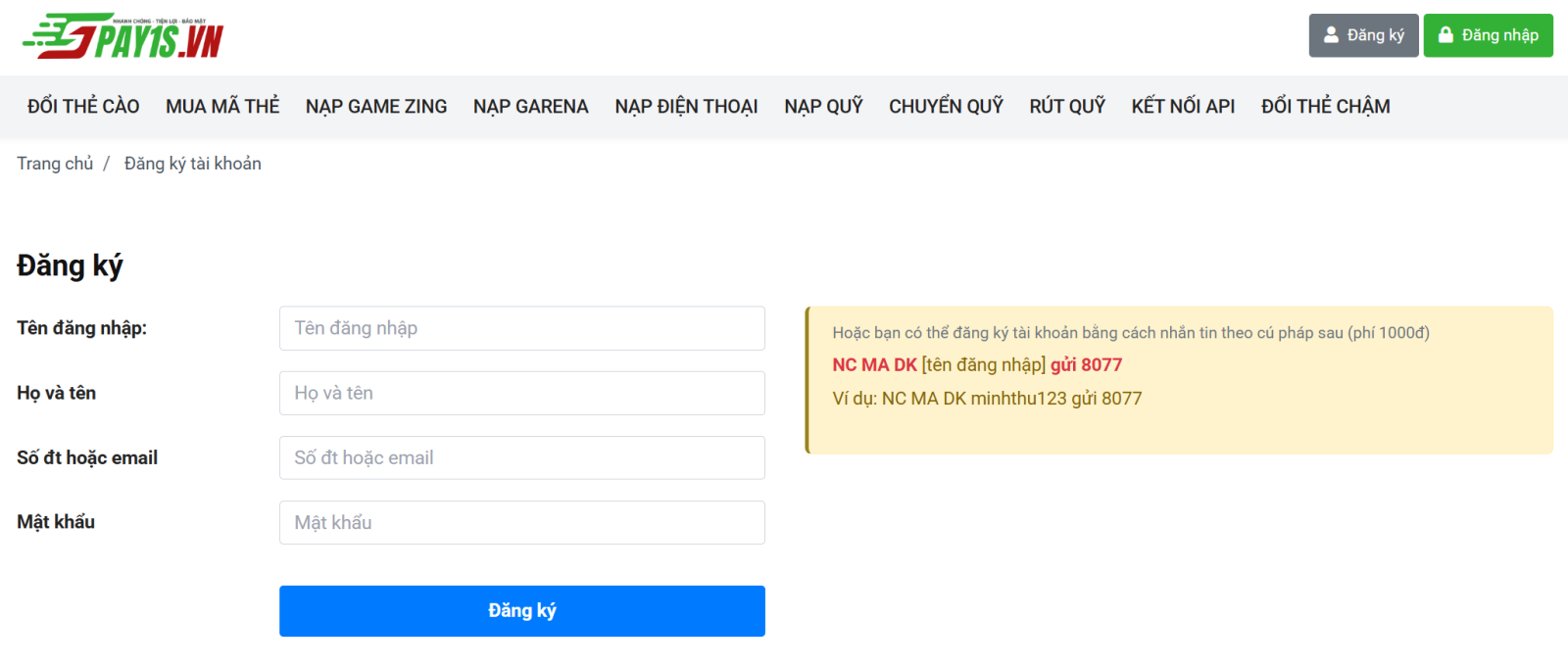The image size is (1568, 668).
Task: Open the ĐỔI THẺ CÀO menu
Action: click(x=83, y=107)
